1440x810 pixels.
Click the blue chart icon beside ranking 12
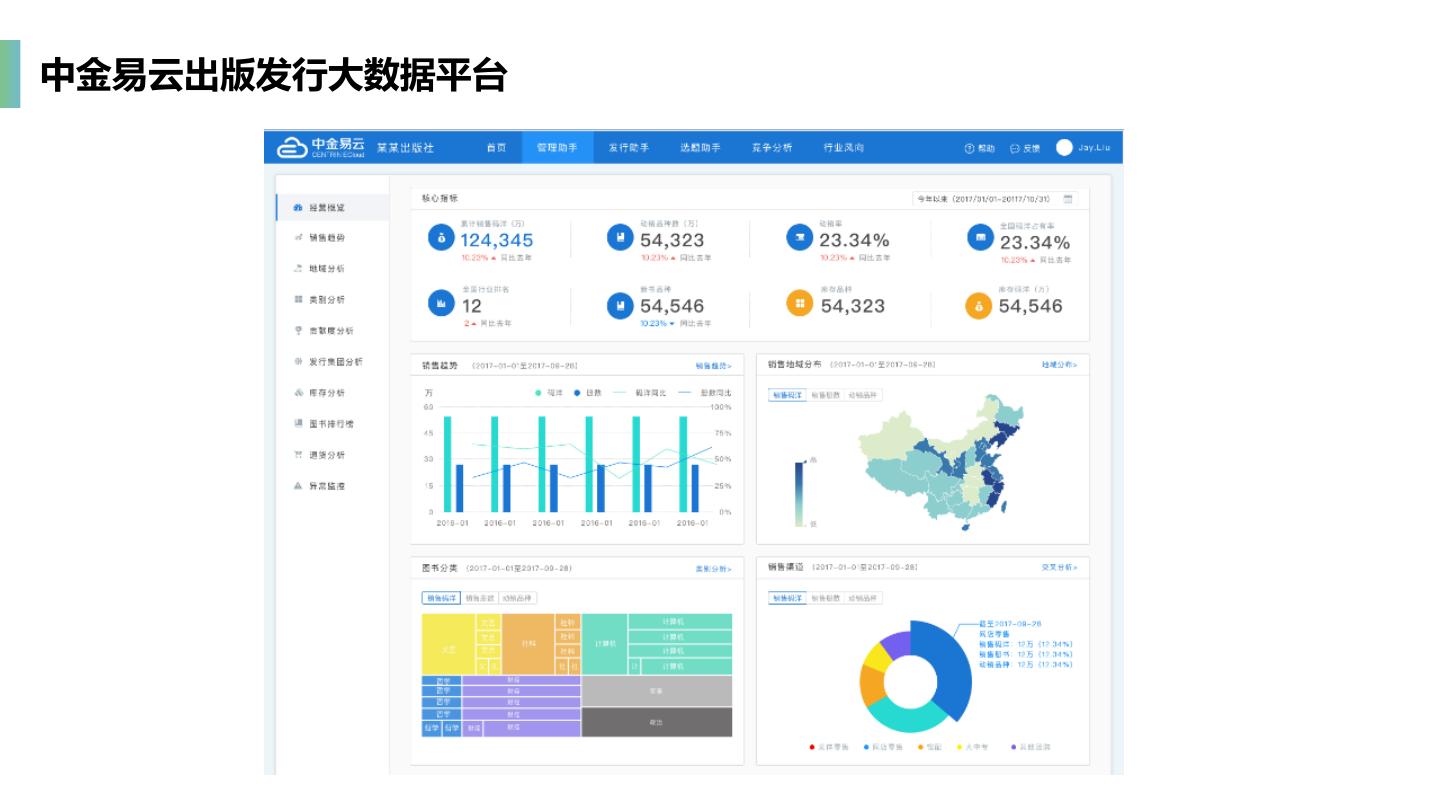(x=441, y=302)
